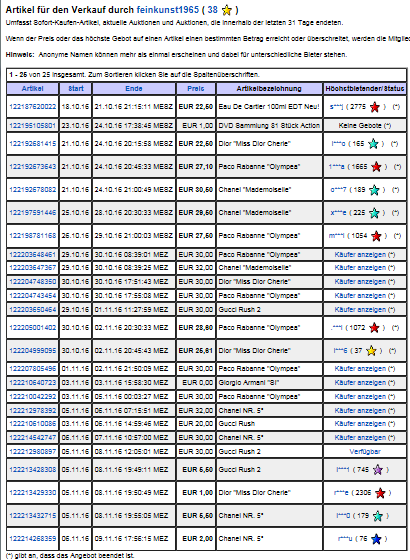410x560 pixels.
Task: Click the purple star beside feedback 745
Action: pos(378,470)
